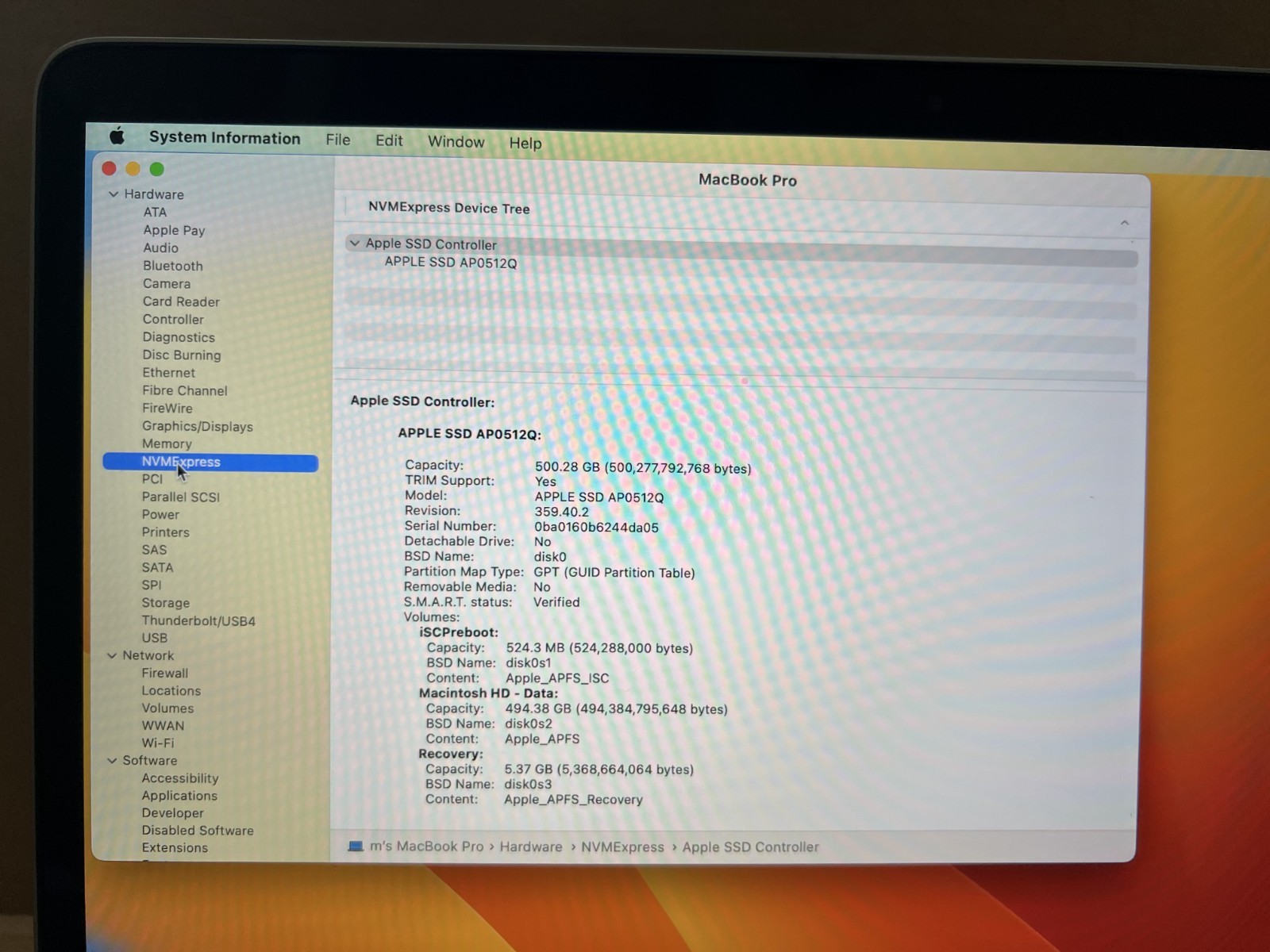Select Disc Burning in the sidebar

(x=181, y=355)
